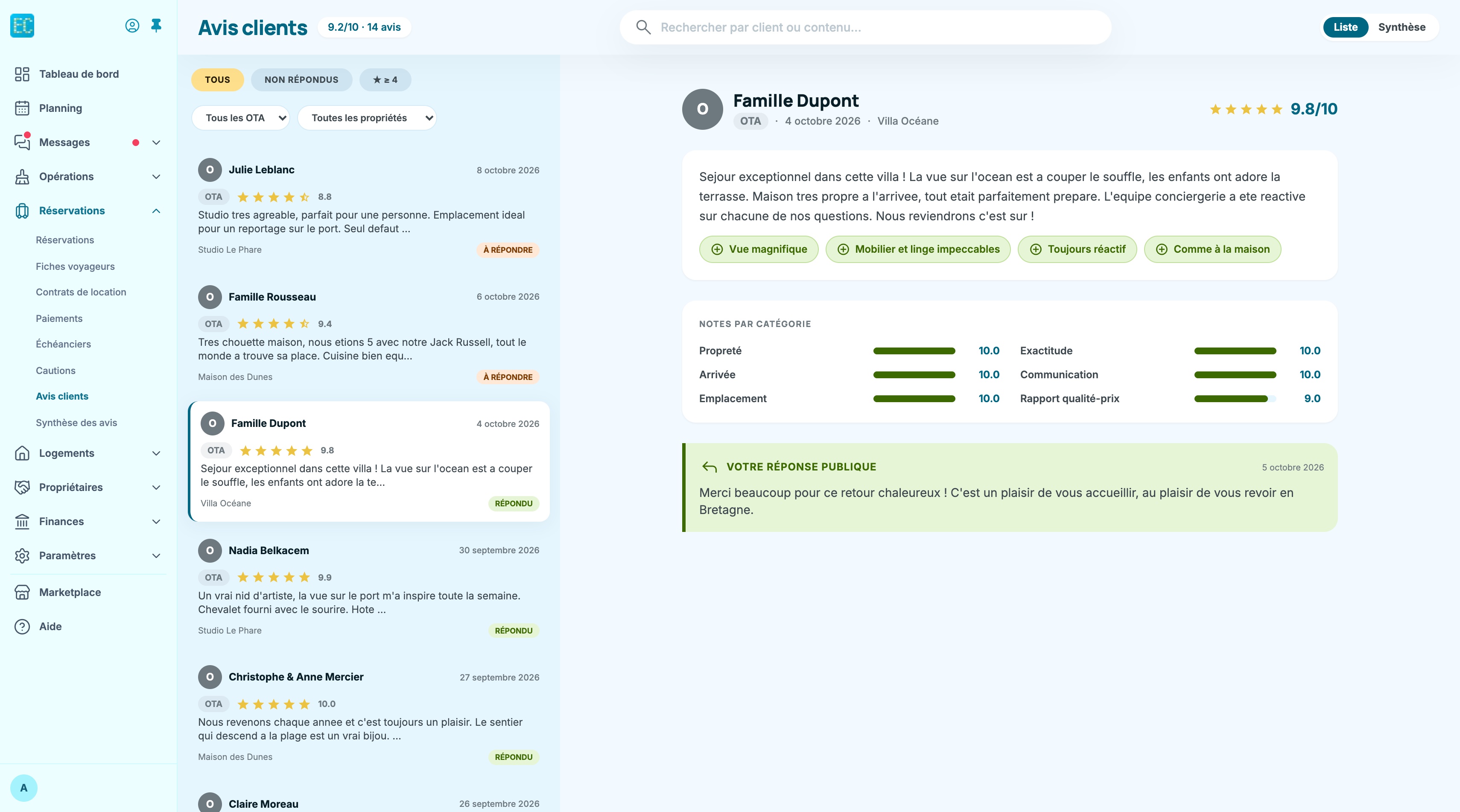Open Toutes les propriétés dropdown
The width and height of the screenshot is (1460, 812).
coord(367,118)
